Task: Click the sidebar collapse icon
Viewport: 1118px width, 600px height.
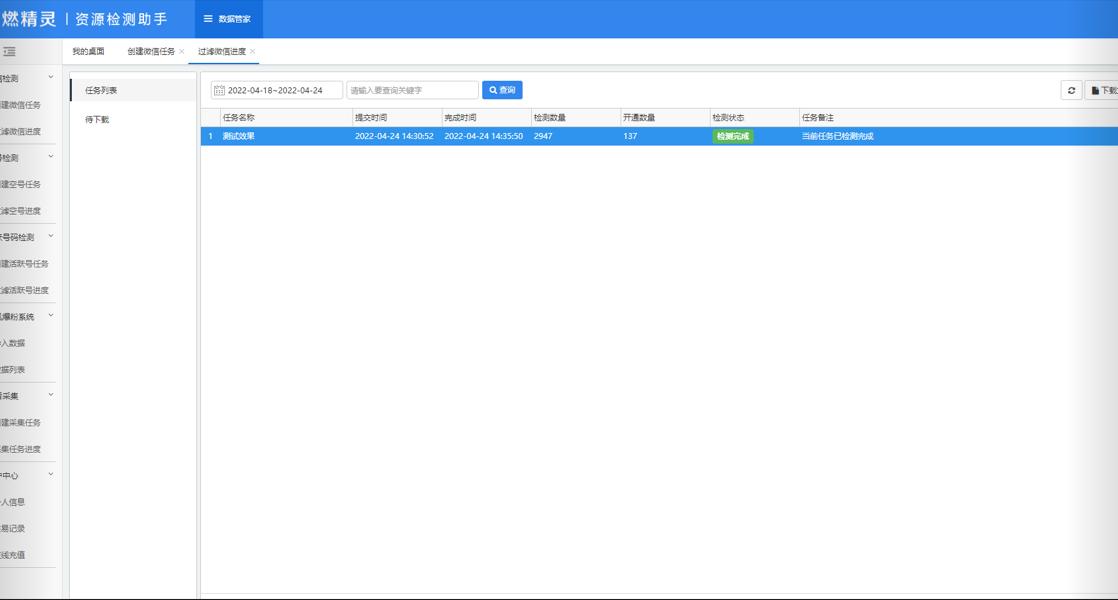Action: click(x=10, y=52)
